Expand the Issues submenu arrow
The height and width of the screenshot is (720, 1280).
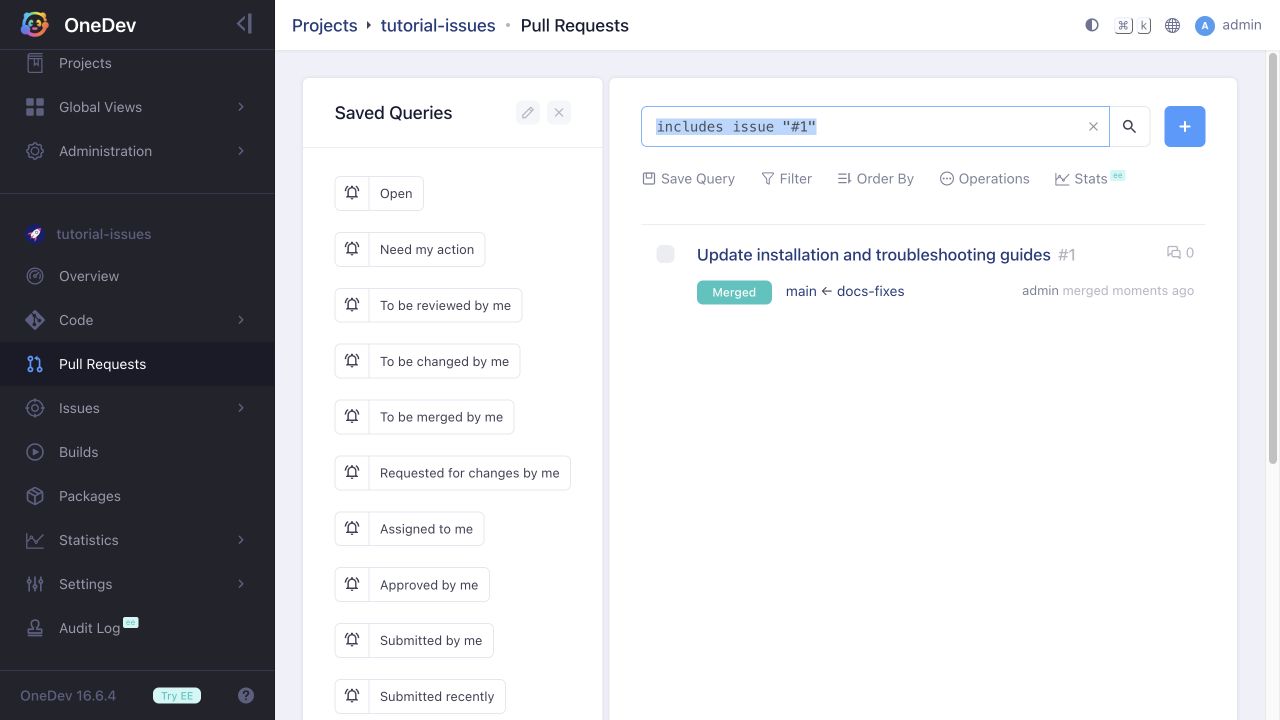coord(241,408)
